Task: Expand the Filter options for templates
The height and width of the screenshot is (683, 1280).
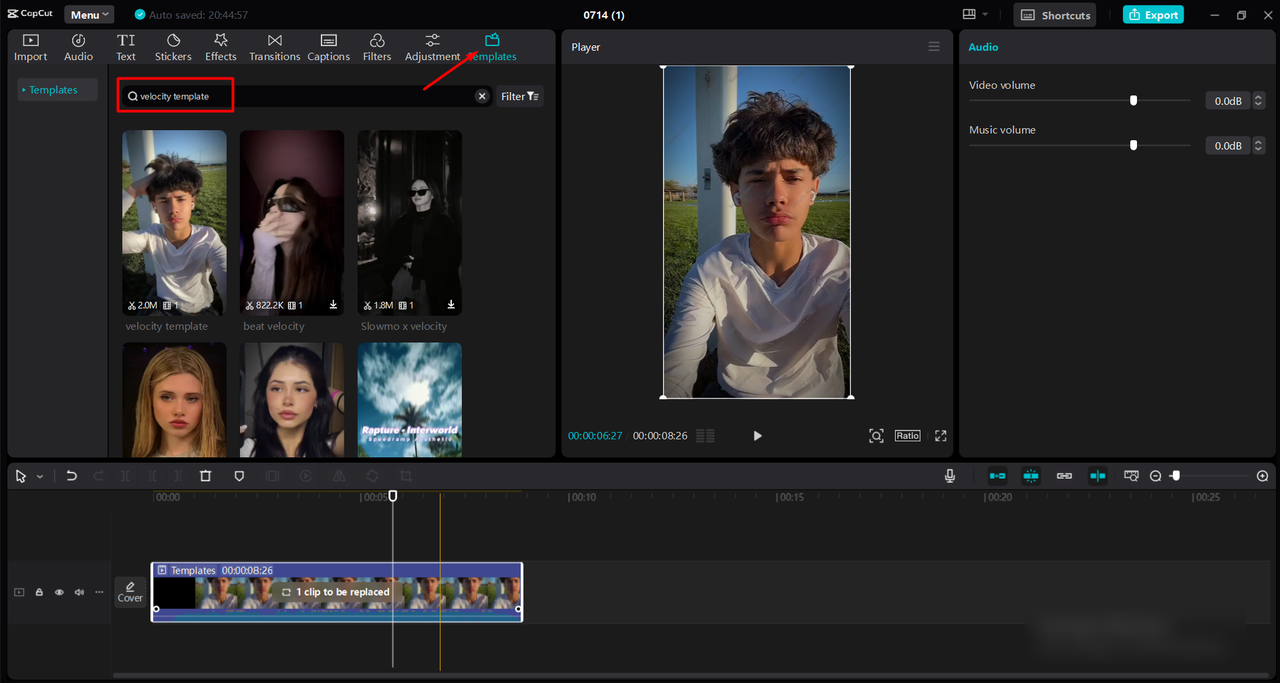Action: click(520, 96)
